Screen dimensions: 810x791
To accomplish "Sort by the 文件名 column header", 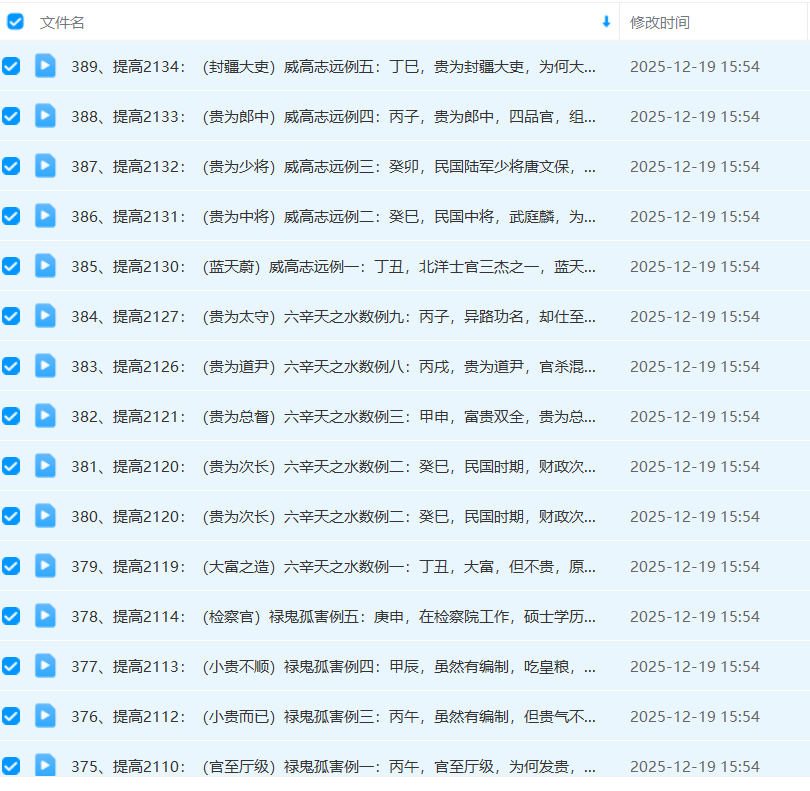I will pos(62,22).
